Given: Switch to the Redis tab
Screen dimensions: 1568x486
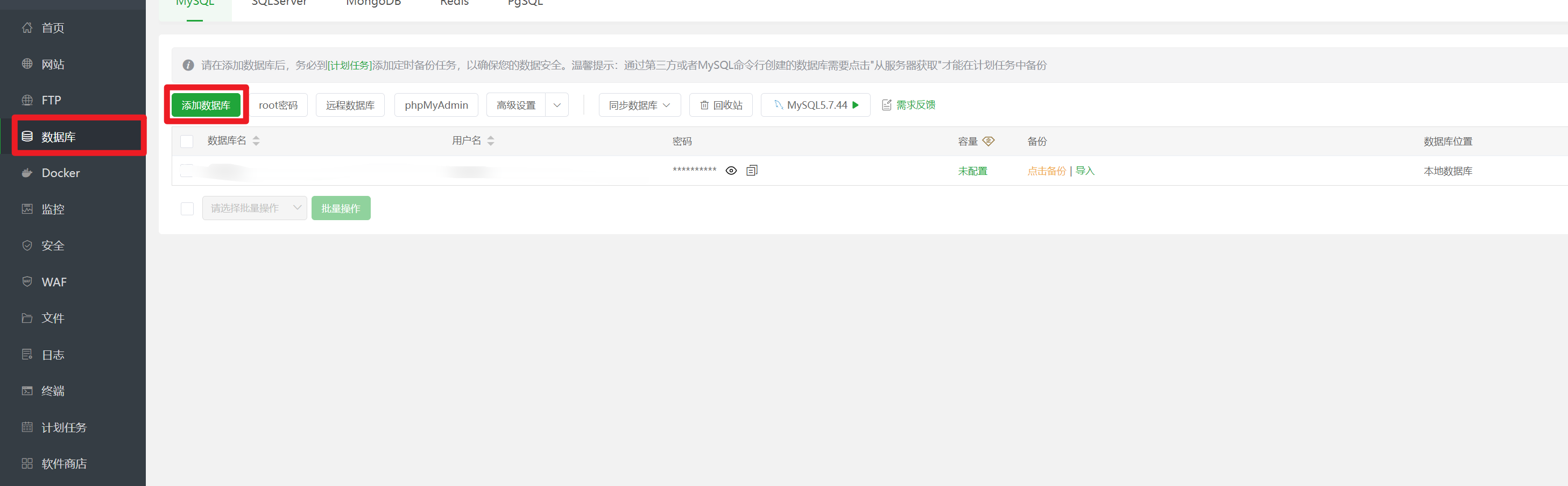Looking at the screenshot, I should click(x=454, y=5).
